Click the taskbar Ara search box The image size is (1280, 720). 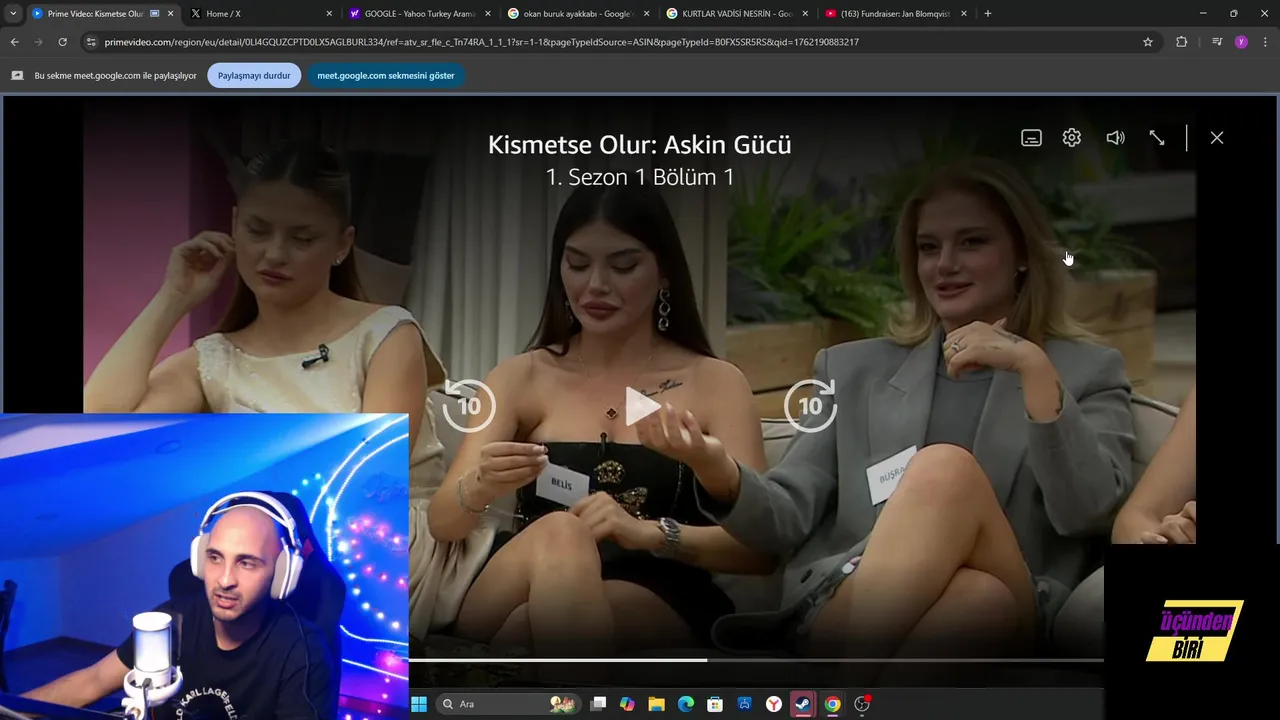point(508,704)
